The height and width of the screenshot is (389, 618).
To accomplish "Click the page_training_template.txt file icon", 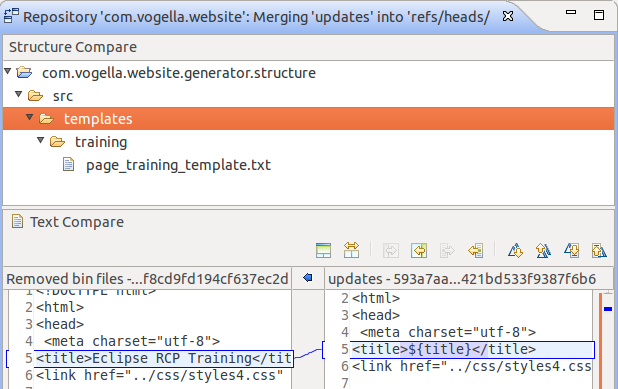I will click(68, 164).
